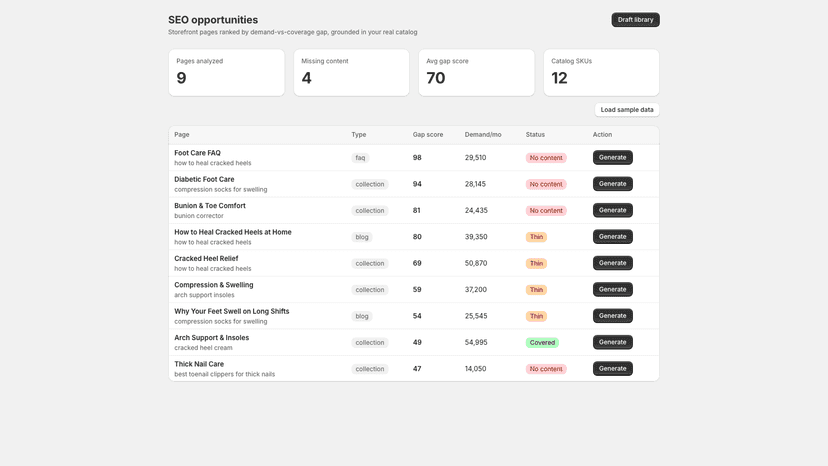Select the Compression & Swelling page title

click(x=214, y=285)
